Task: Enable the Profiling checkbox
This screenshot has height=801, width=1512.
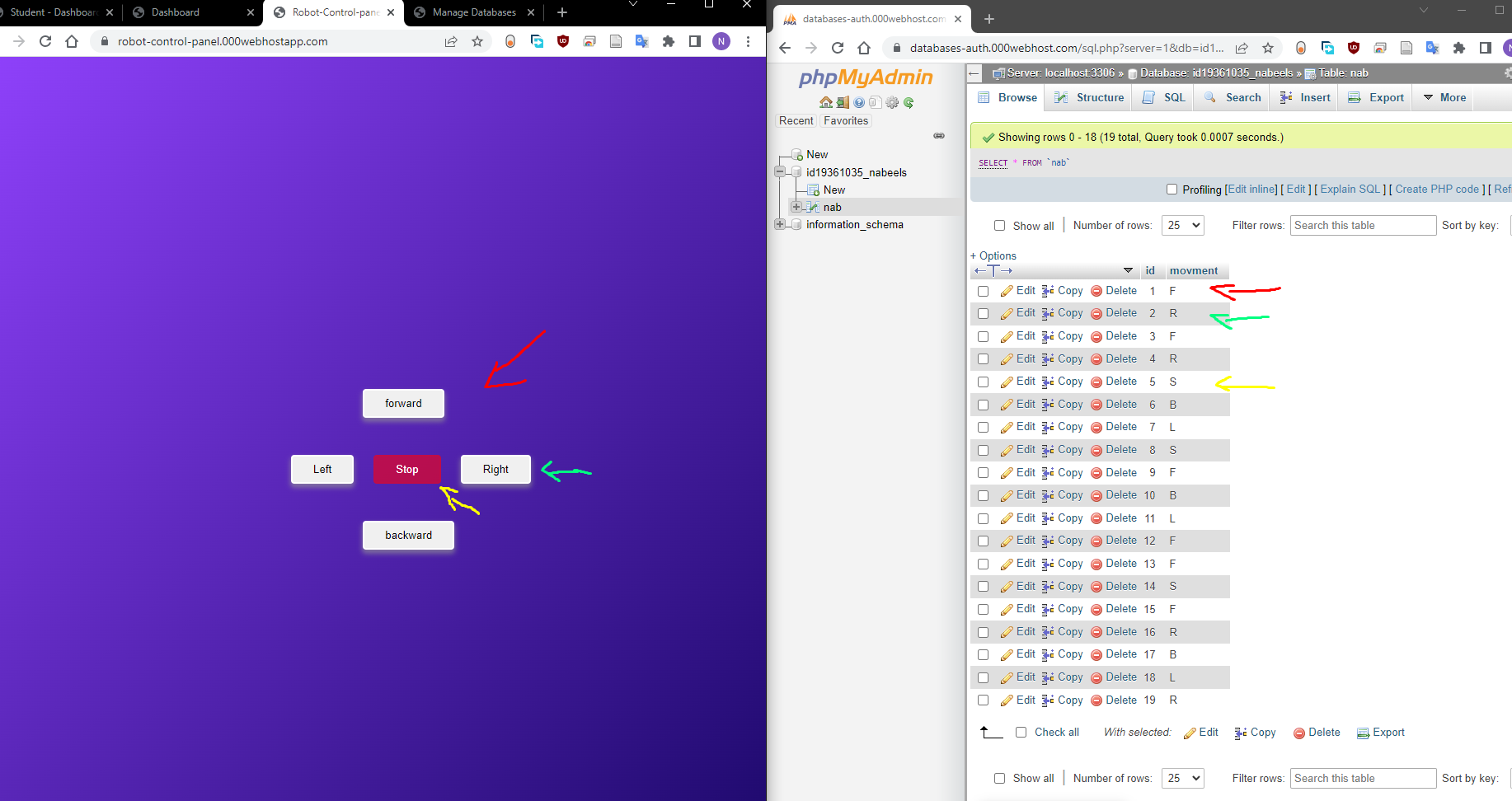Action: click(x=1172, y=190)
